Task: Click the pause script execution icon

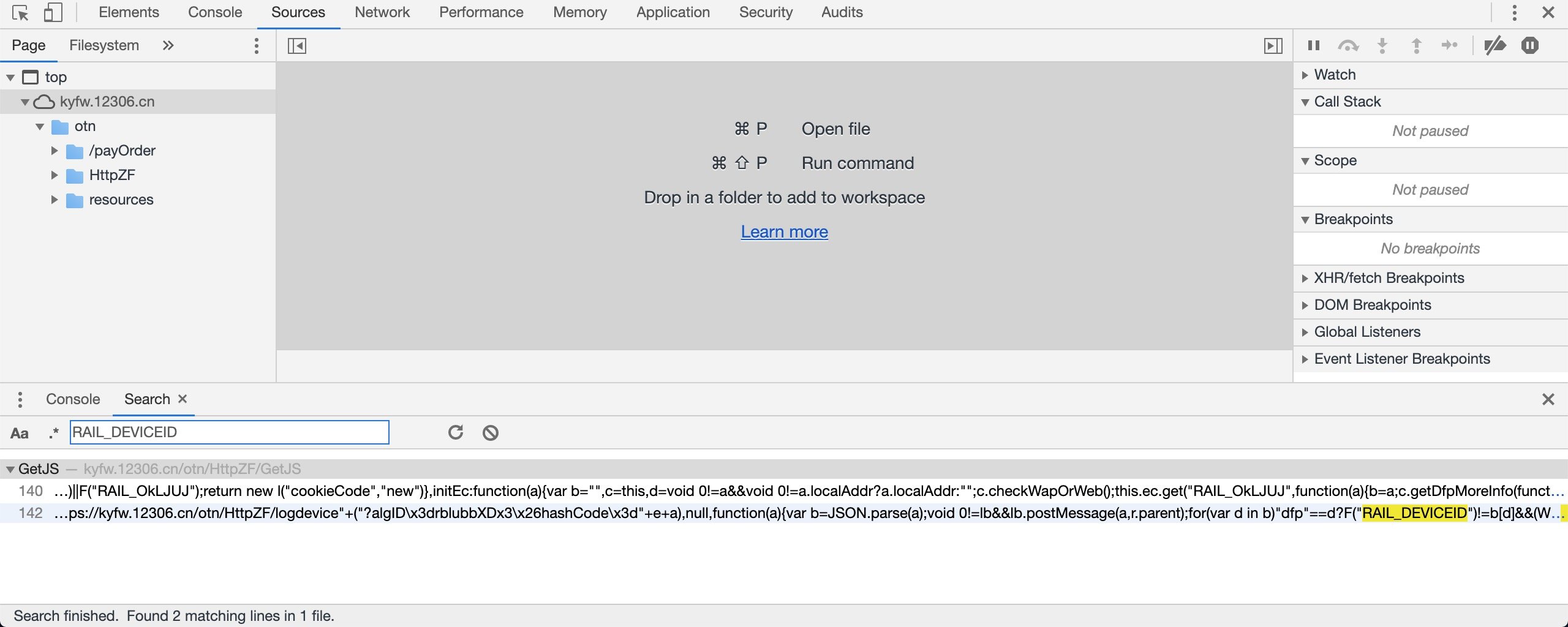Action: (x=1313, y=45)
